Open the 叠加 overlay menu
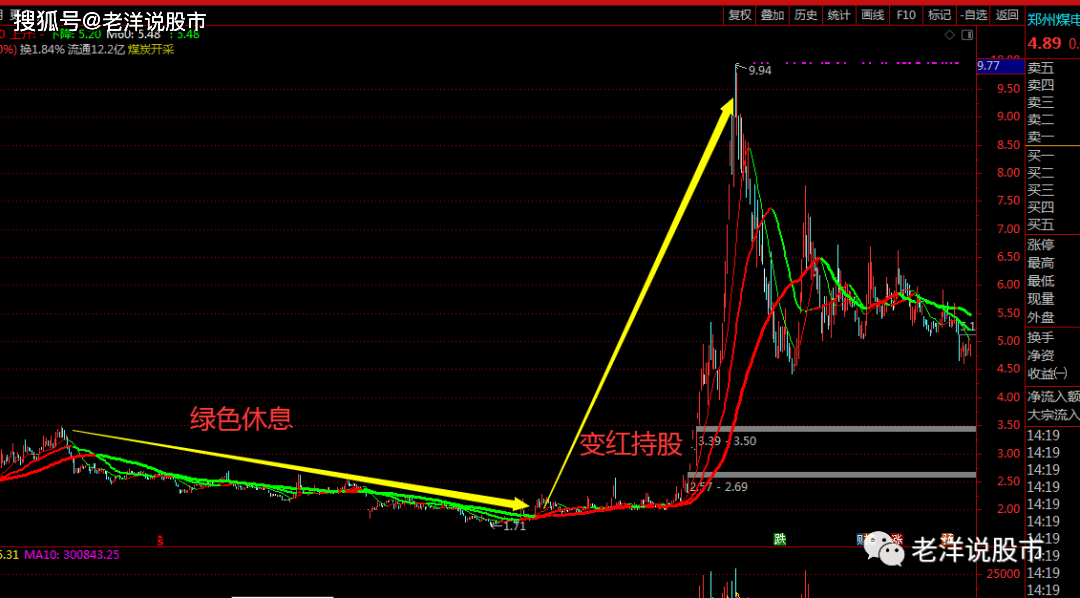This screenshot has height=598, width=1080. (x=773, y=14)
